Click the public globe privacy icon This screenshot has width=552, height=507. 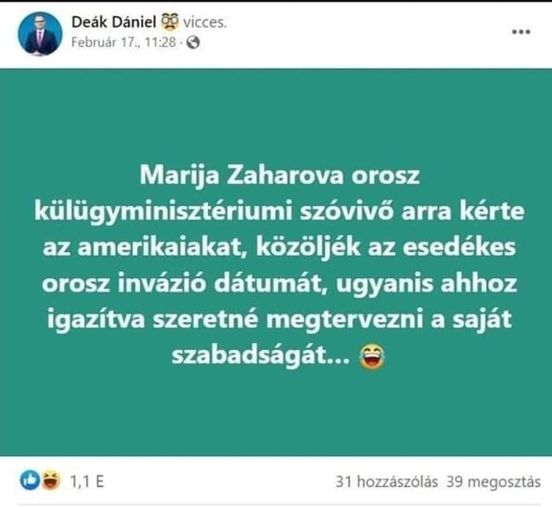click(193, 43)
